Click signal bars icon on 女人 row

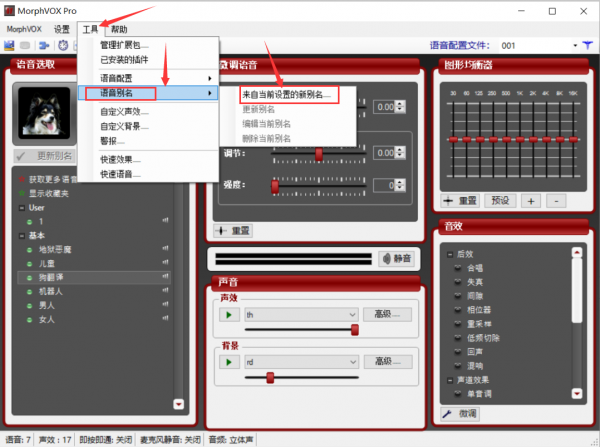(165, 318)
